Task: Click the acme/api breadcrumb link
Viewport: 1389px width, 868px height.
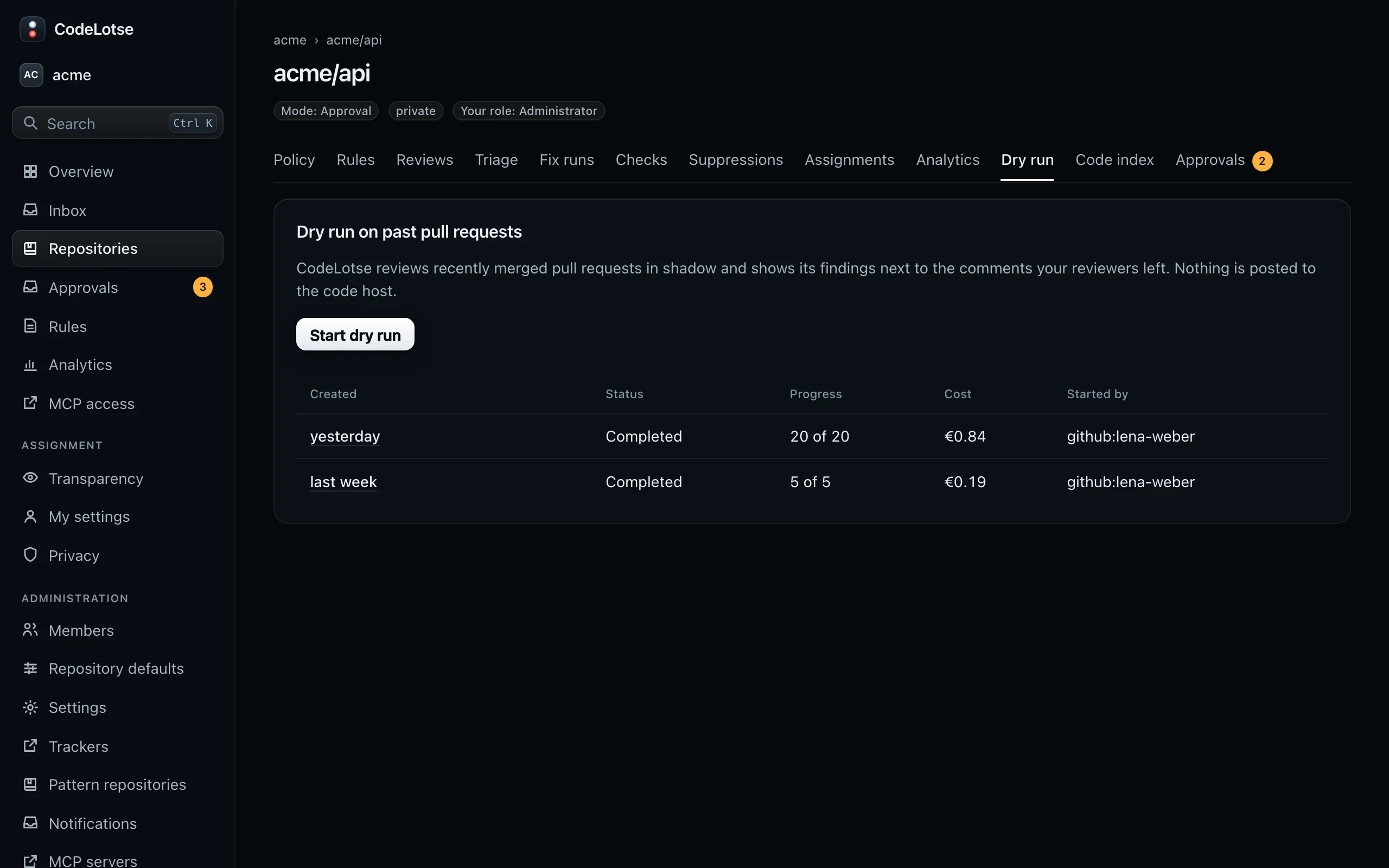Action: pyautogui.click(x=354, y=40)
